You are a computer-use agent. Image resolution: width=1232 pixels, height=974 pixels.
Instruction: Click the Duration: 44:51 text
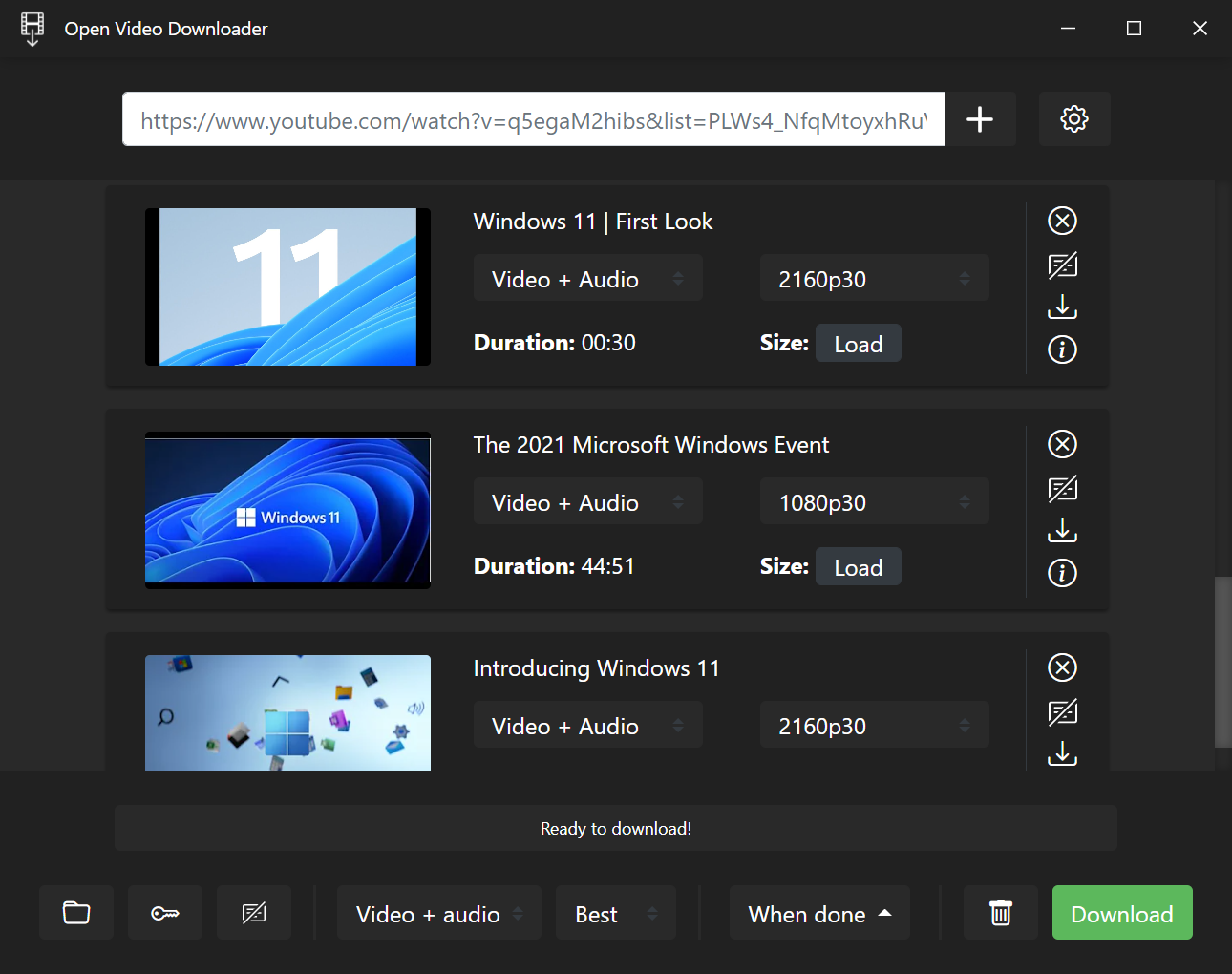click(554, 566)
